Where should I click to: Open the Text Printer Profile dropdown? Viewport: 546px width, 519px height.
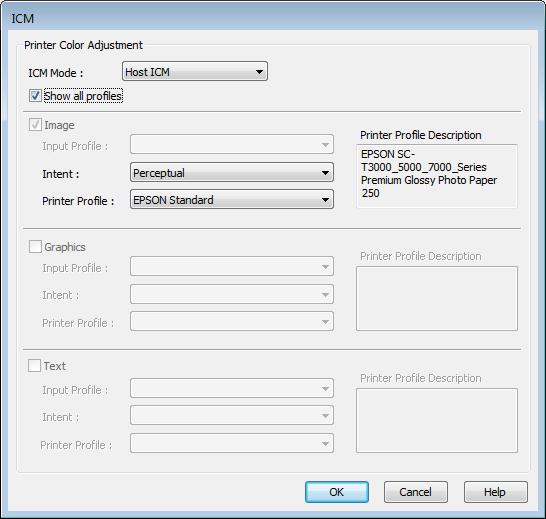pos(232,443)
